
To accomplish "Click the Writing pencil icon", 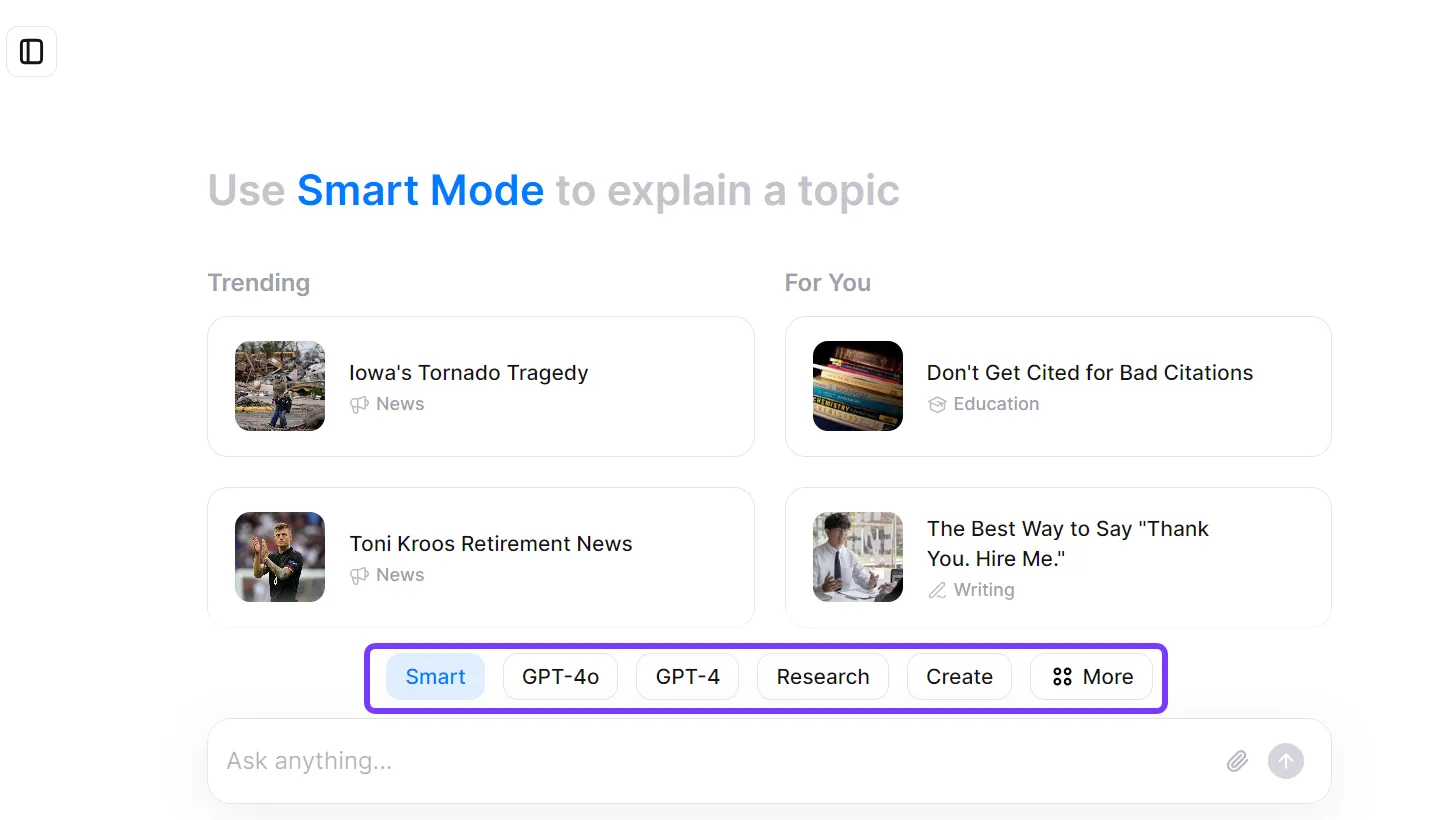I will tap(937, 590).
